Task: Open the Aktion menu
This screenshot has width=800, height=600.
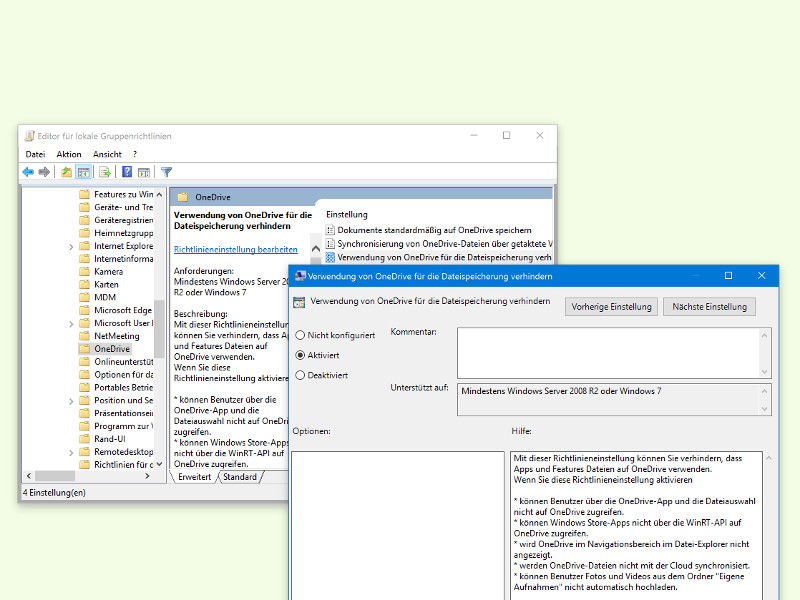Action: pyautogui.click(x=69, y=154)
